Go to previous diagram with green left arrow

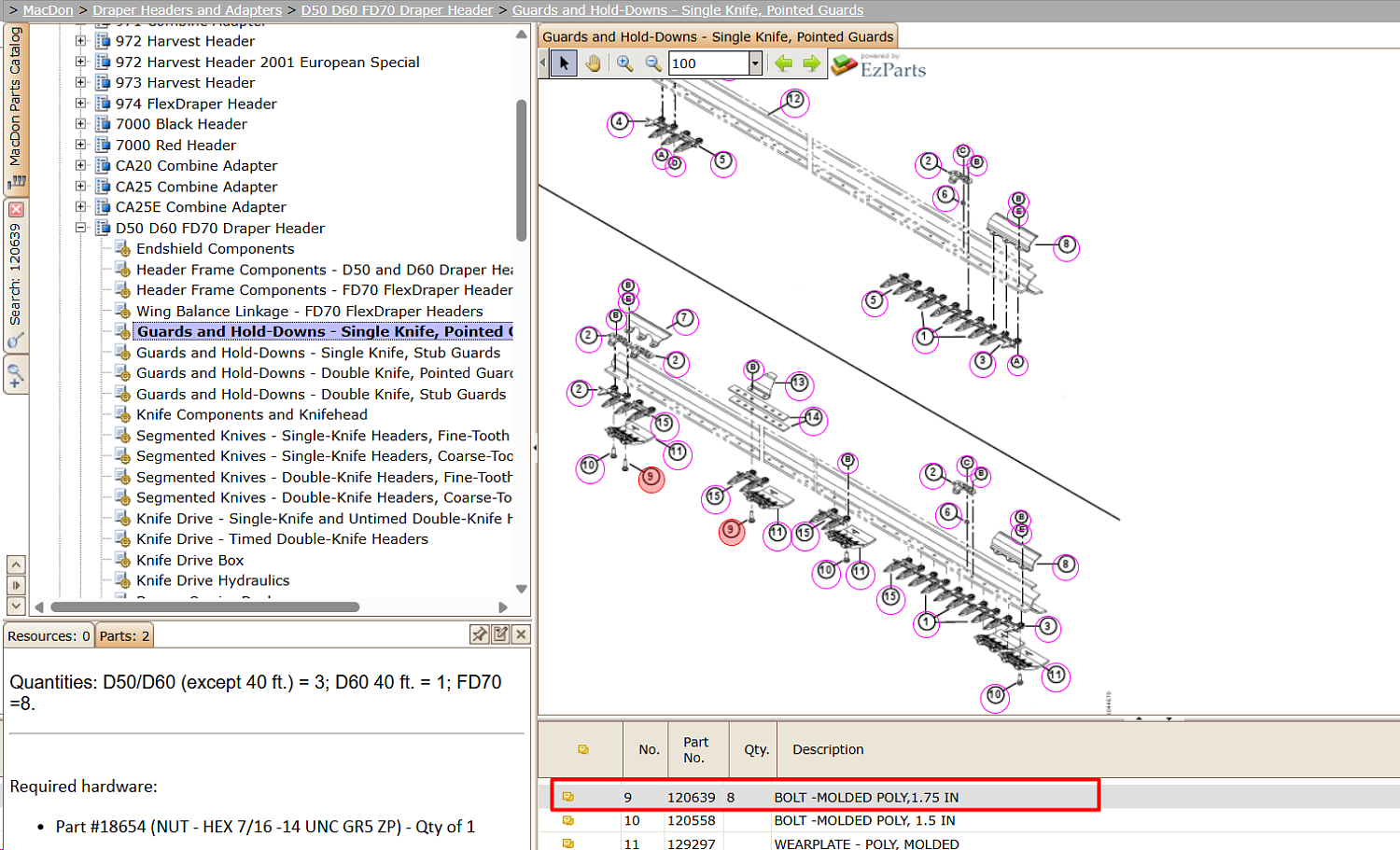coord(783,63)
